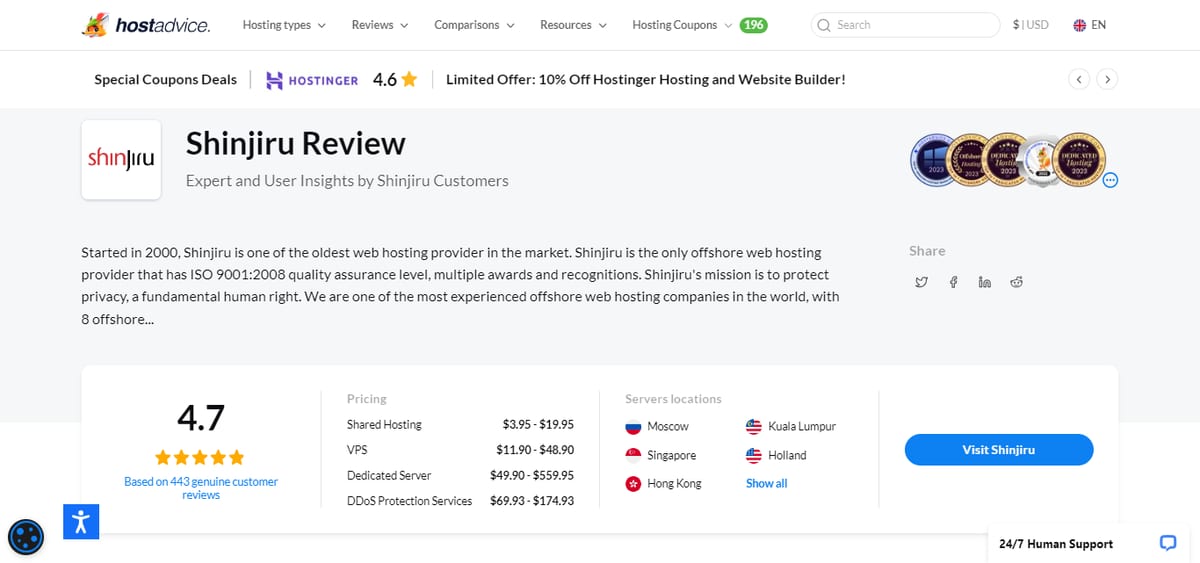Click the search magnifier icon
The image size is (1200, 563).
(824, 25)
